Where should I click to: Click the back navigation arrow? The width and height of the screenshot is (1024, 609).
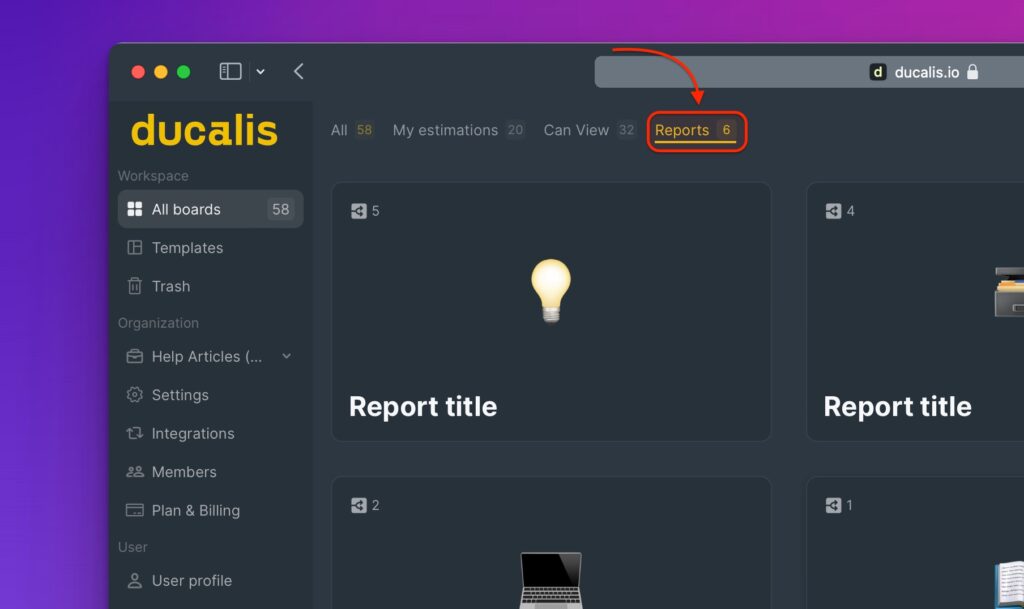297,71
